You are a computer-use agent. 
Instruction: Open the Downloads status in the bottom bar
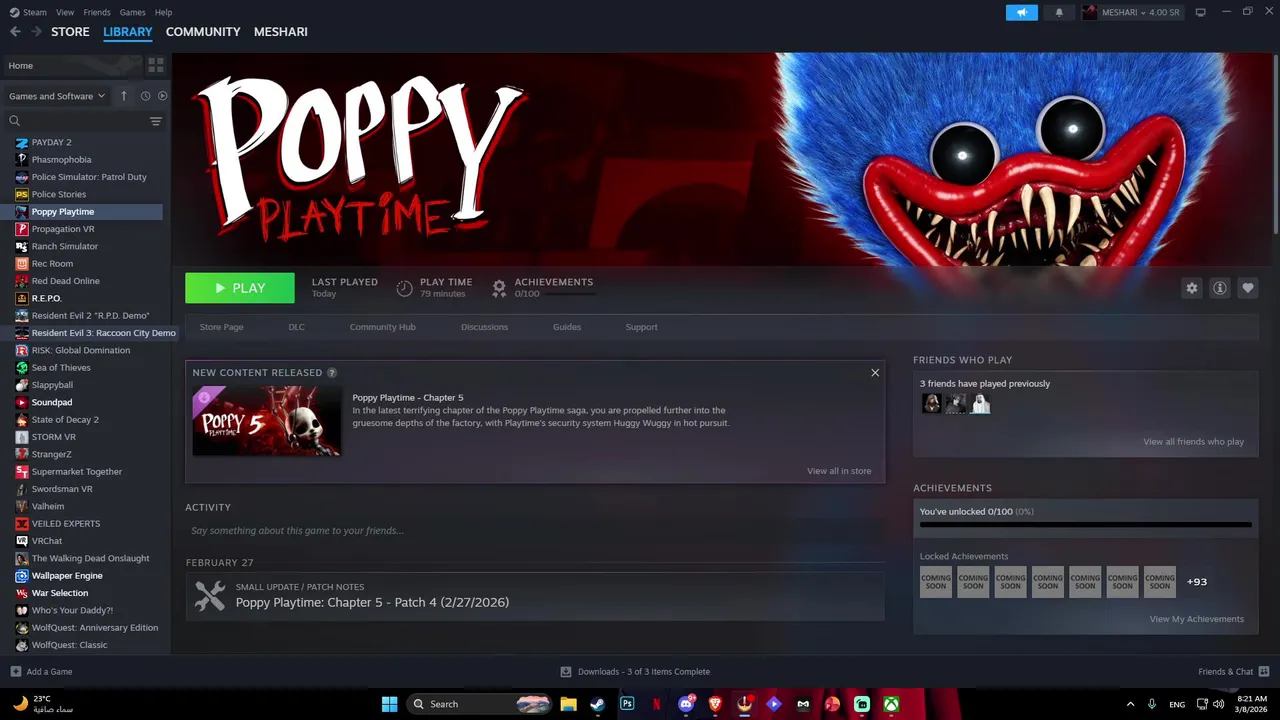click(x=635, y=672)
